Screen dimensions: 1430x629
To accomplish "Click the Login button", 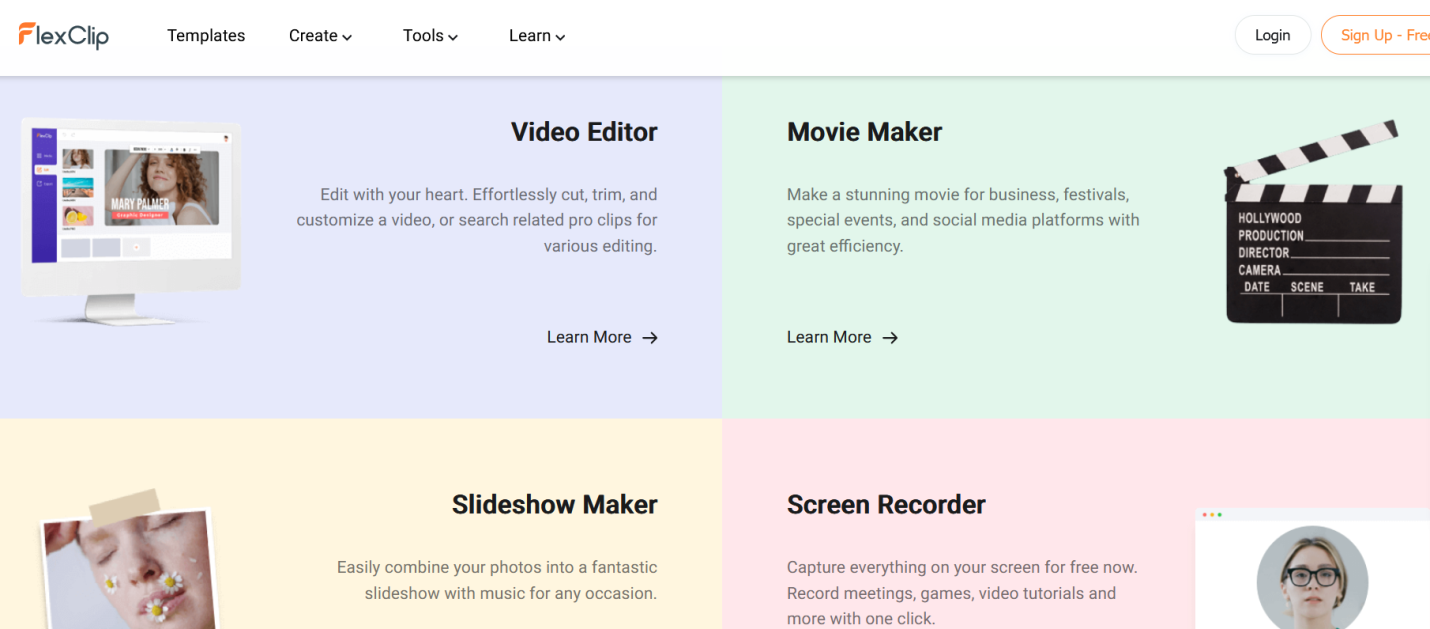I will (1272, 35).
